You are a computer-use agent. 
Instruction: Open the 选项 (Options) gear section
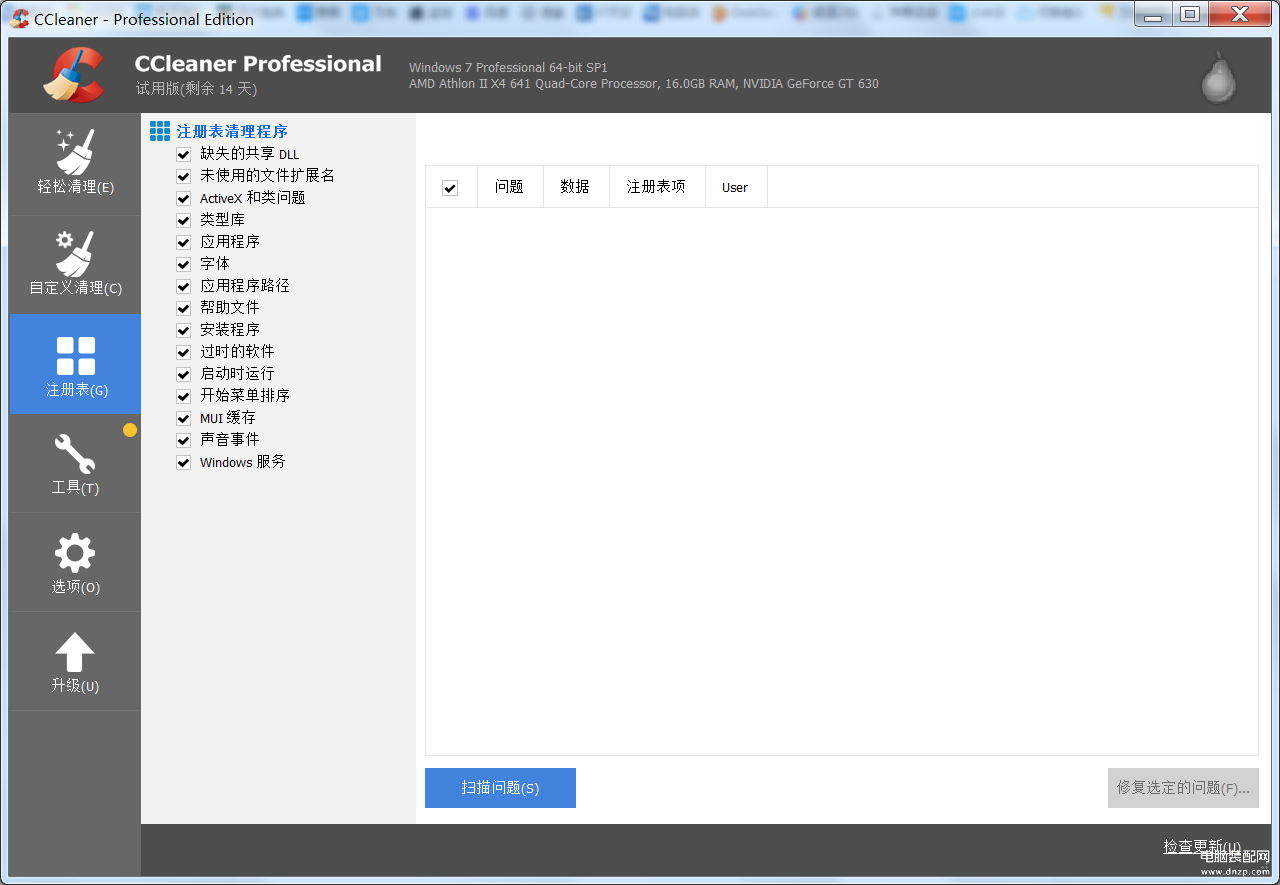coord(75,562)
